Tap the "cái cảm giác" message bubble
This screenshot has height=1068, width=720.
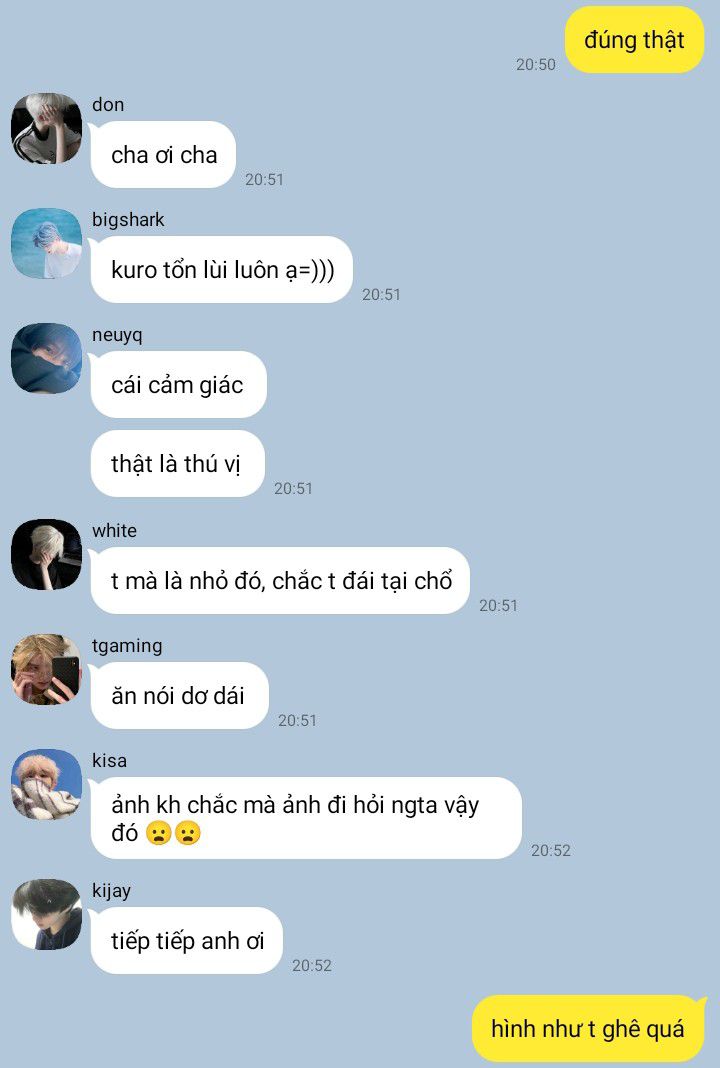coord(178,385)
